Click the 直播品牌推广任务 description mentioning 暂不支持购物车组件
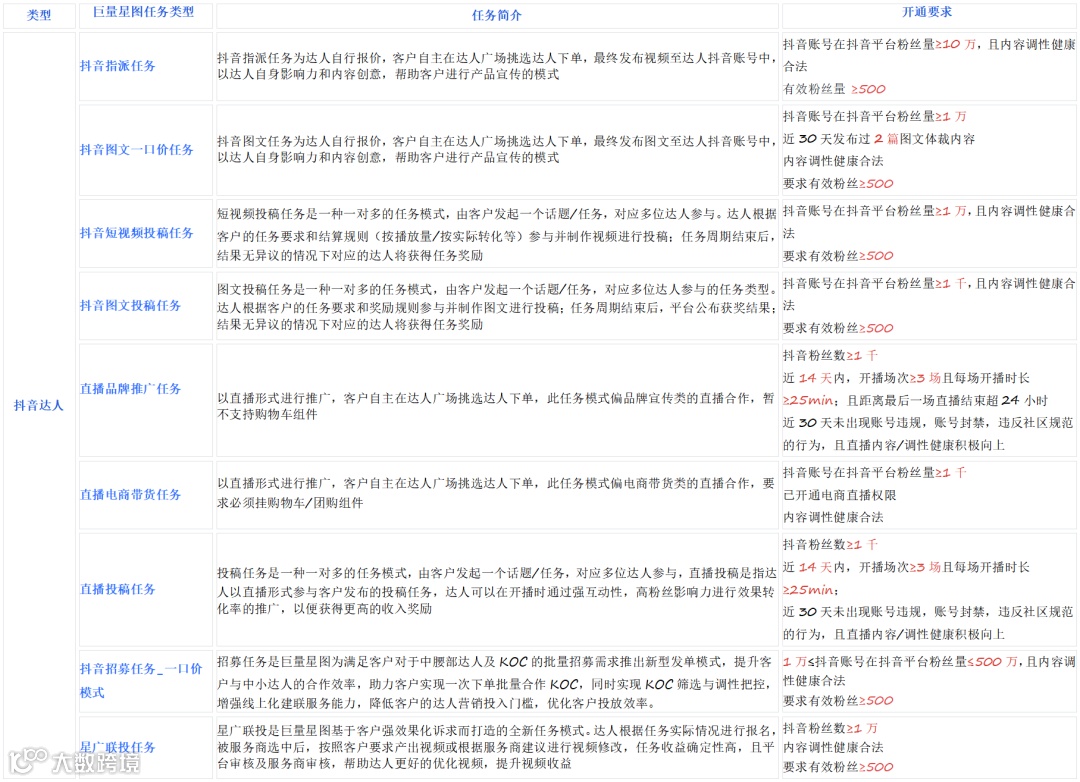1080x782 pixels. [x=497, y=406]
